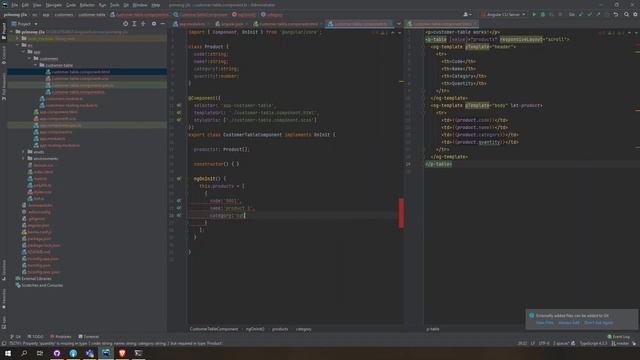Click the Undo/rollback arrow icon in toolbar
The height and width of the screenshot is (360, 640).
point(616,14)
